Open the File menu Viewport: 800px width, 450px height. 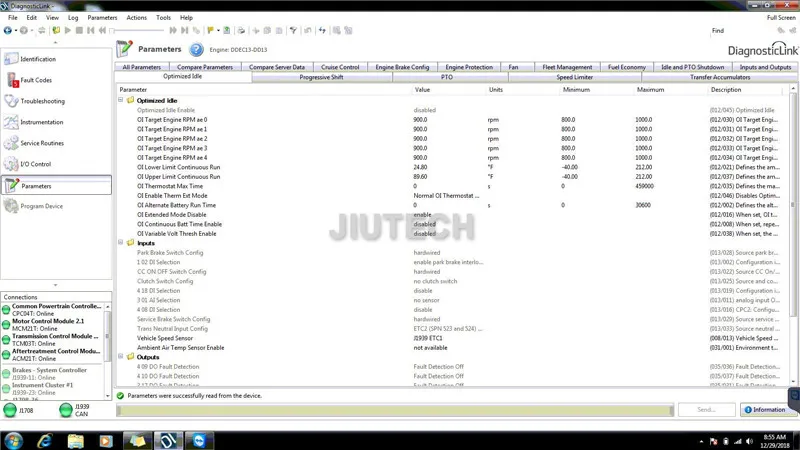click(x=13, y=17)
